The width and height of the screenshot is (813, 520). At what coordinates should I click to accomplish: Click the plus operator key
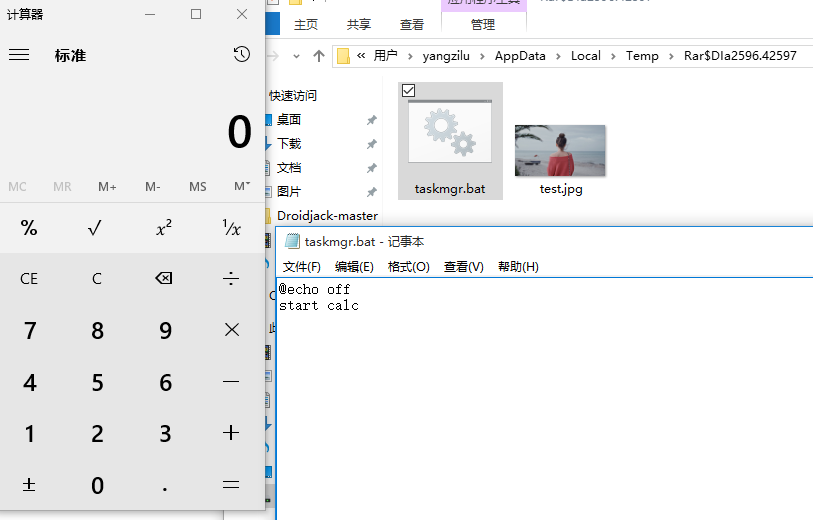(x=231, y=433)
